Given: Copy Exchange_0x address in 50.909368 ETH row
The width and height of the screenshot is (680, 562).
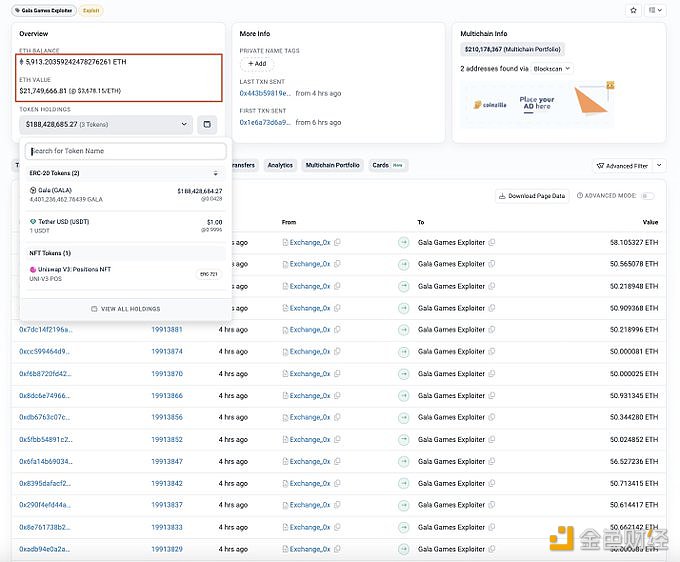Looking at the screenshot, I should [x=337, y=308].
